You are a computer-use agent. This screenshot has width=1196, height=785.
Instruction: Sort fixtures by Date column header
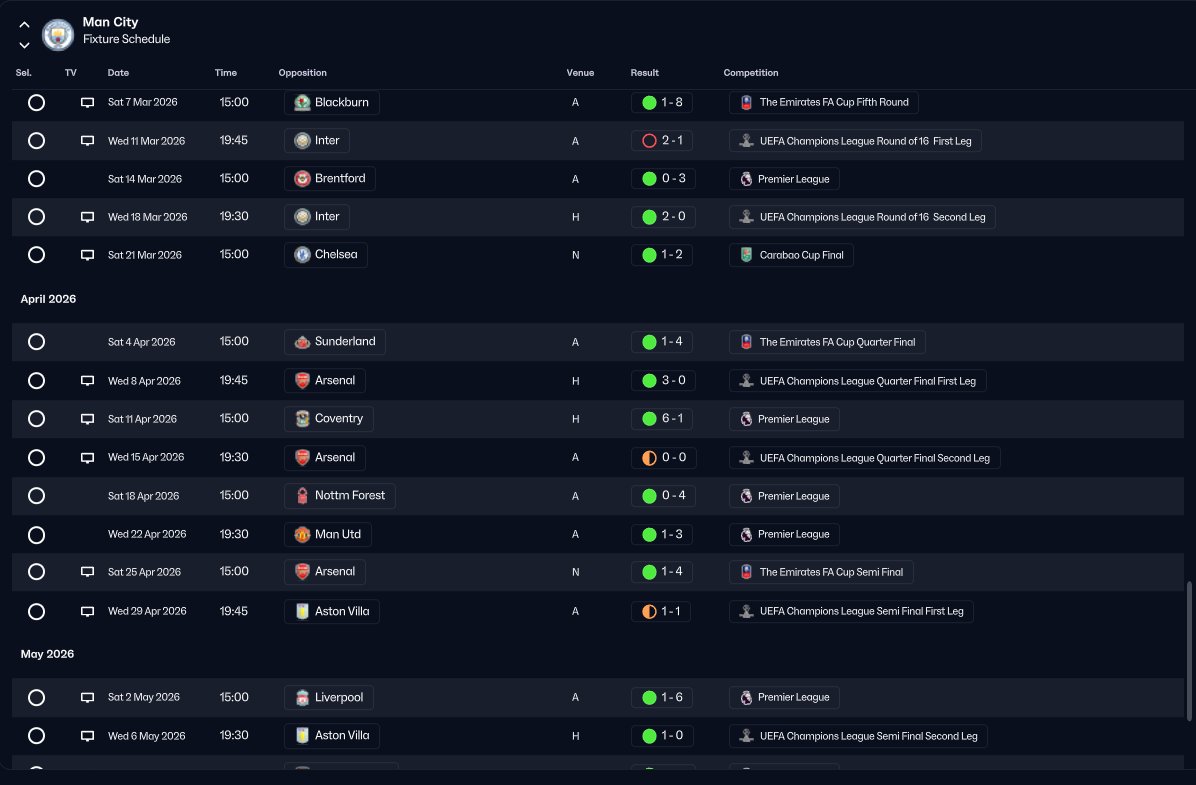pyautogui.click(x=118, y=72)
